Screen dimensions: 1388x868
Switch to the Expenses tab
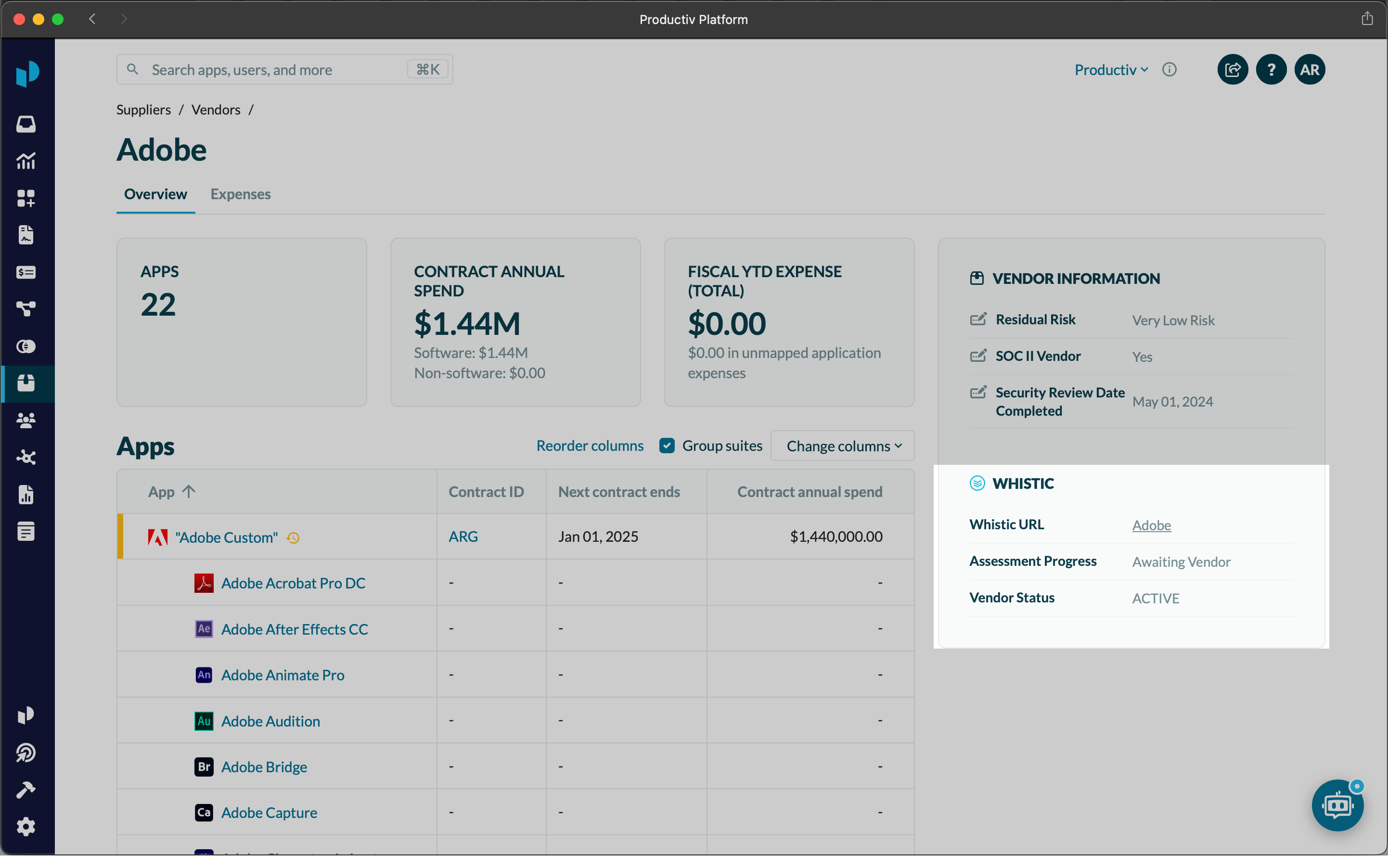[x=240, y=194]
